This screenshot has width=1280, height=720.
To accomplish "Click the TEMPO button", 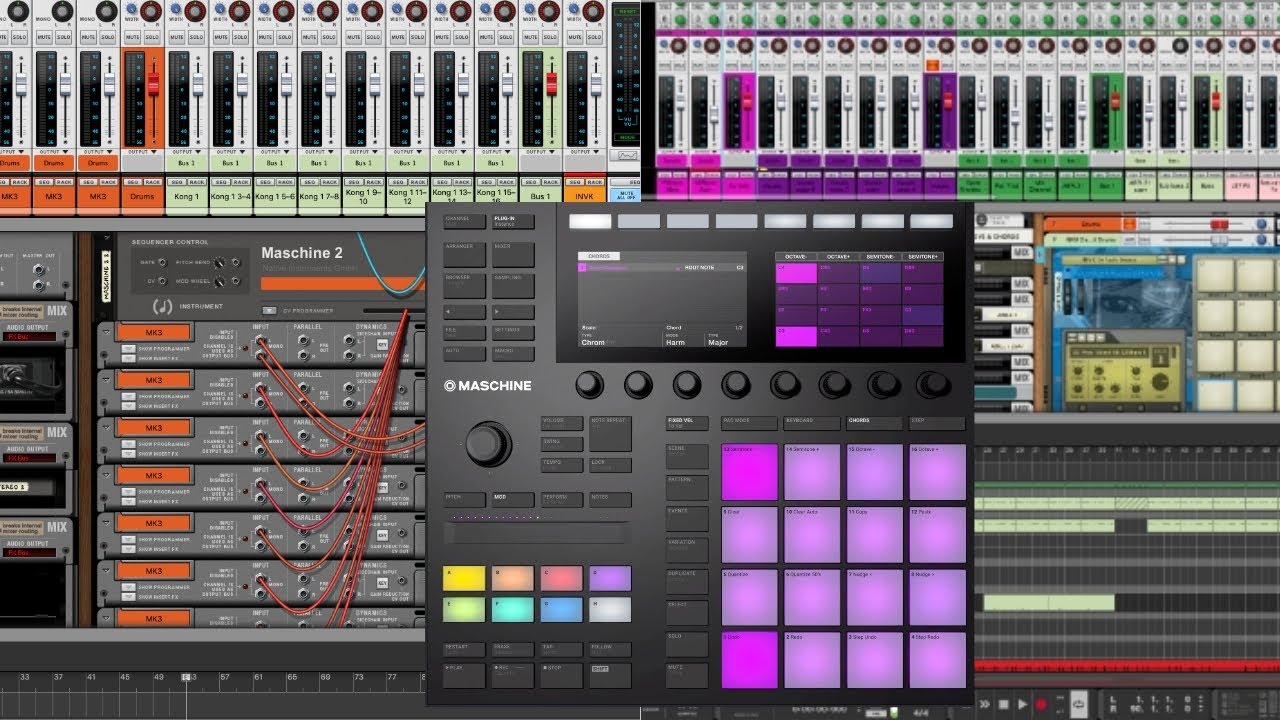I will tap(562, 465).
